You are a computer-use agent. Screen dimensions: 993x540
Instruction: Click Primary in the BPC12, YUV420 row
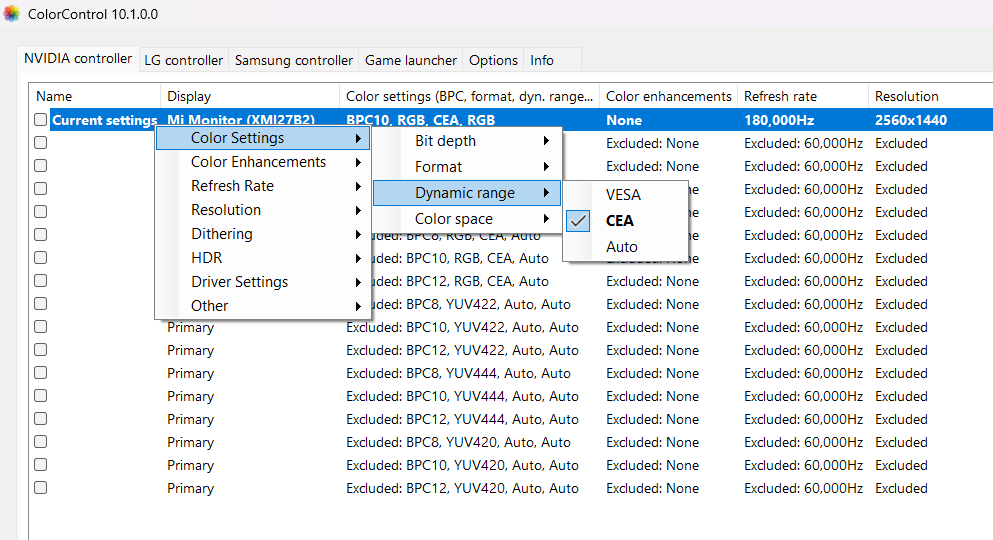[190, 489]
